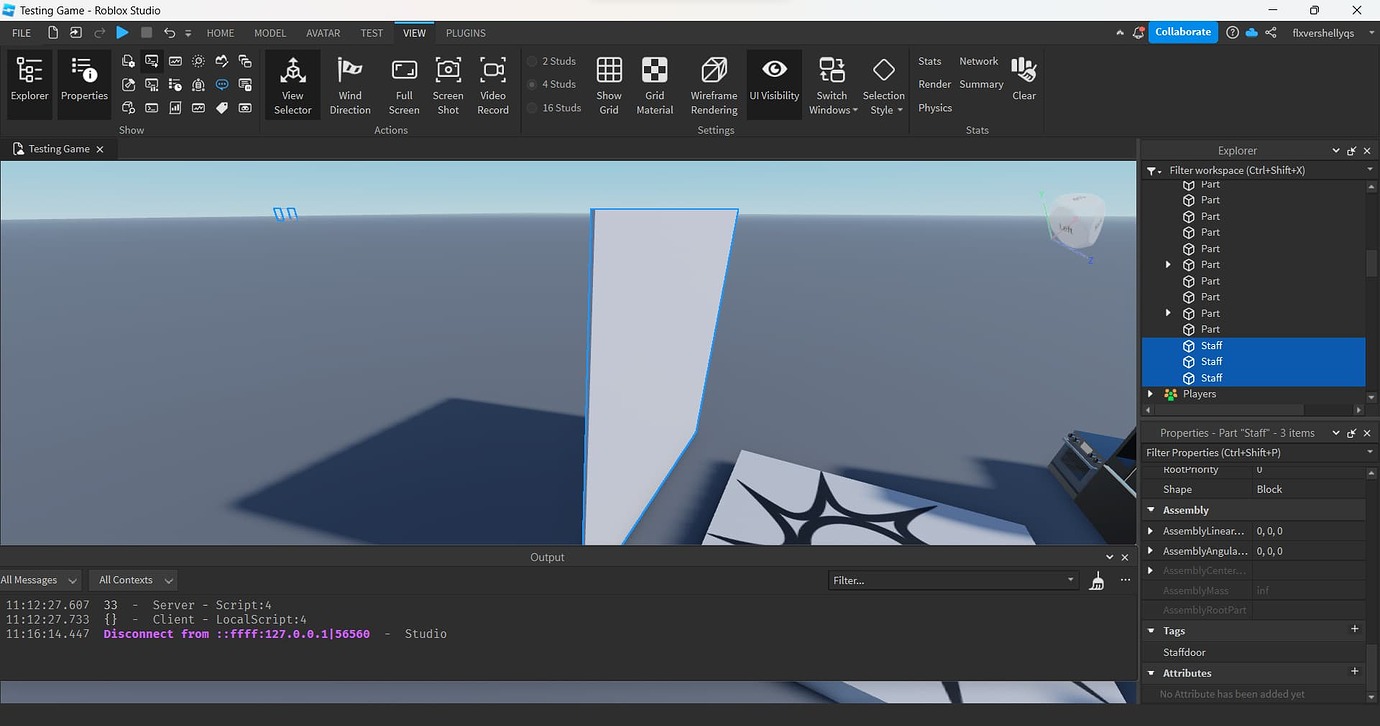The width and height of the screenshot is (1380, 726).
Task: Open the Help question mark icon
Action: click(1232, 33)
